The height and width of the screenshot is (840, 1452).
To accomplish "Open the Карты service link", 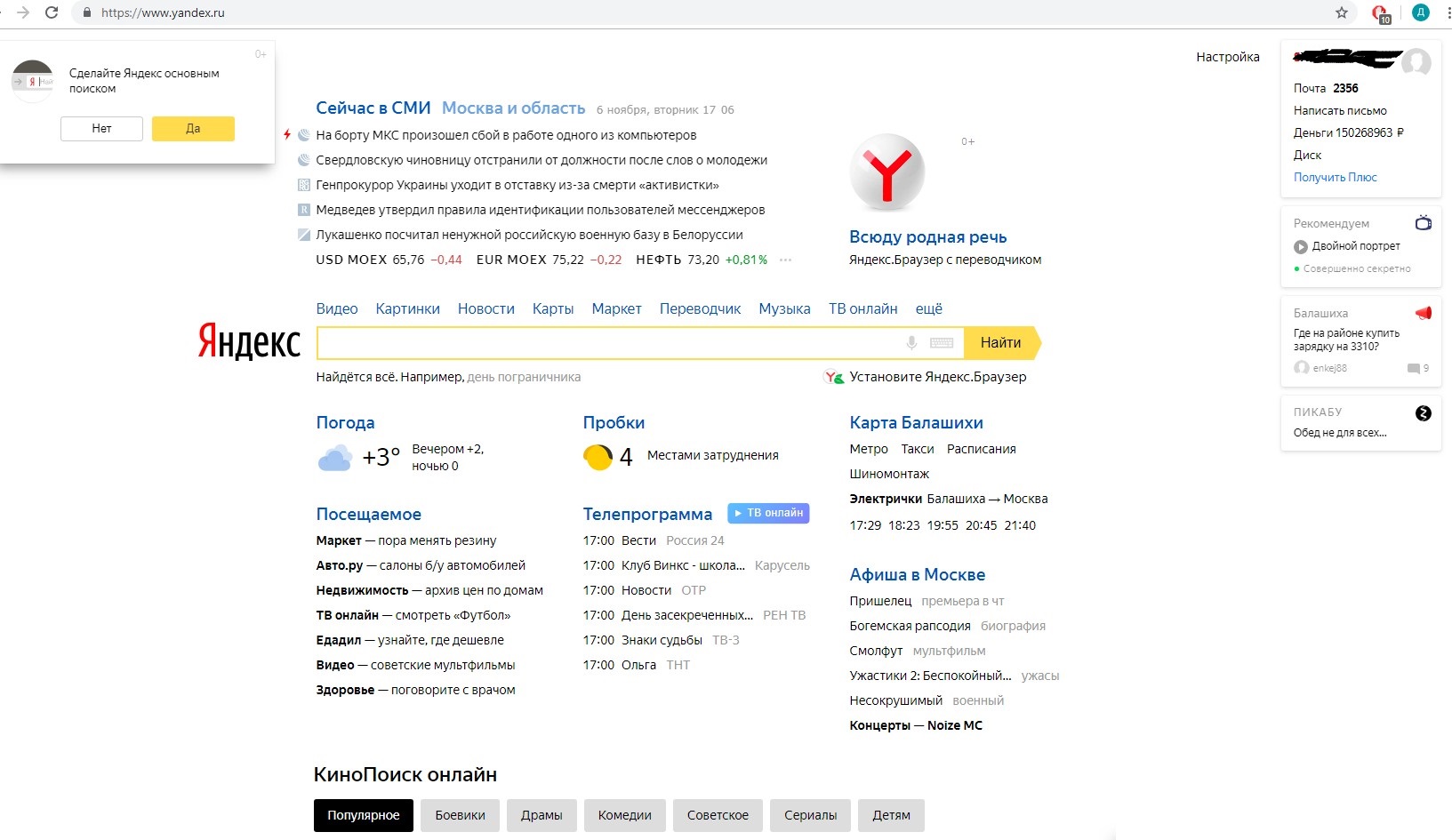I will [553, 308].
